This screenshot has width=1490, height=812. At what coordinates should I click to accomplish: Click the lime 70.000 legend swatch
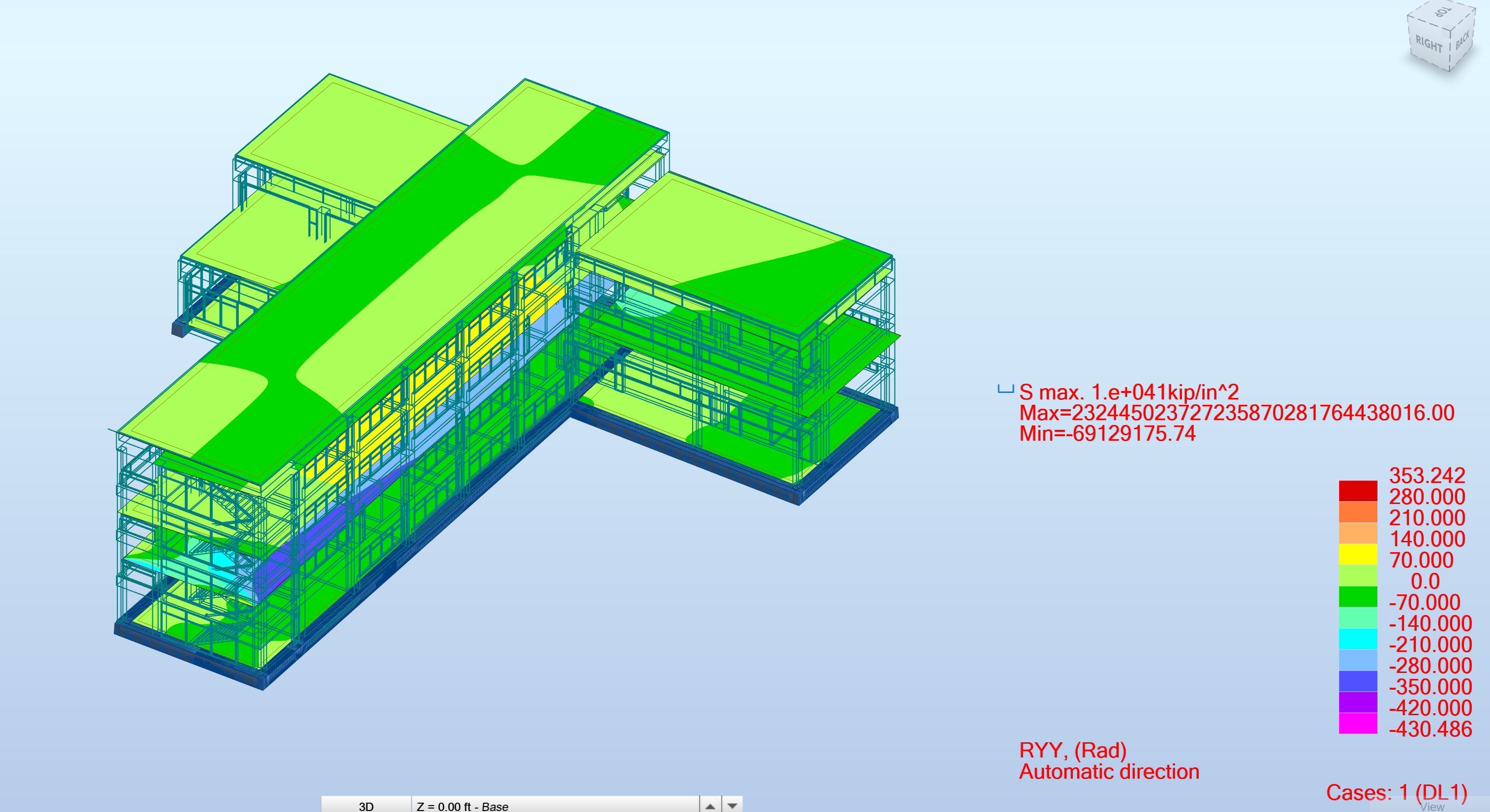1357,575
